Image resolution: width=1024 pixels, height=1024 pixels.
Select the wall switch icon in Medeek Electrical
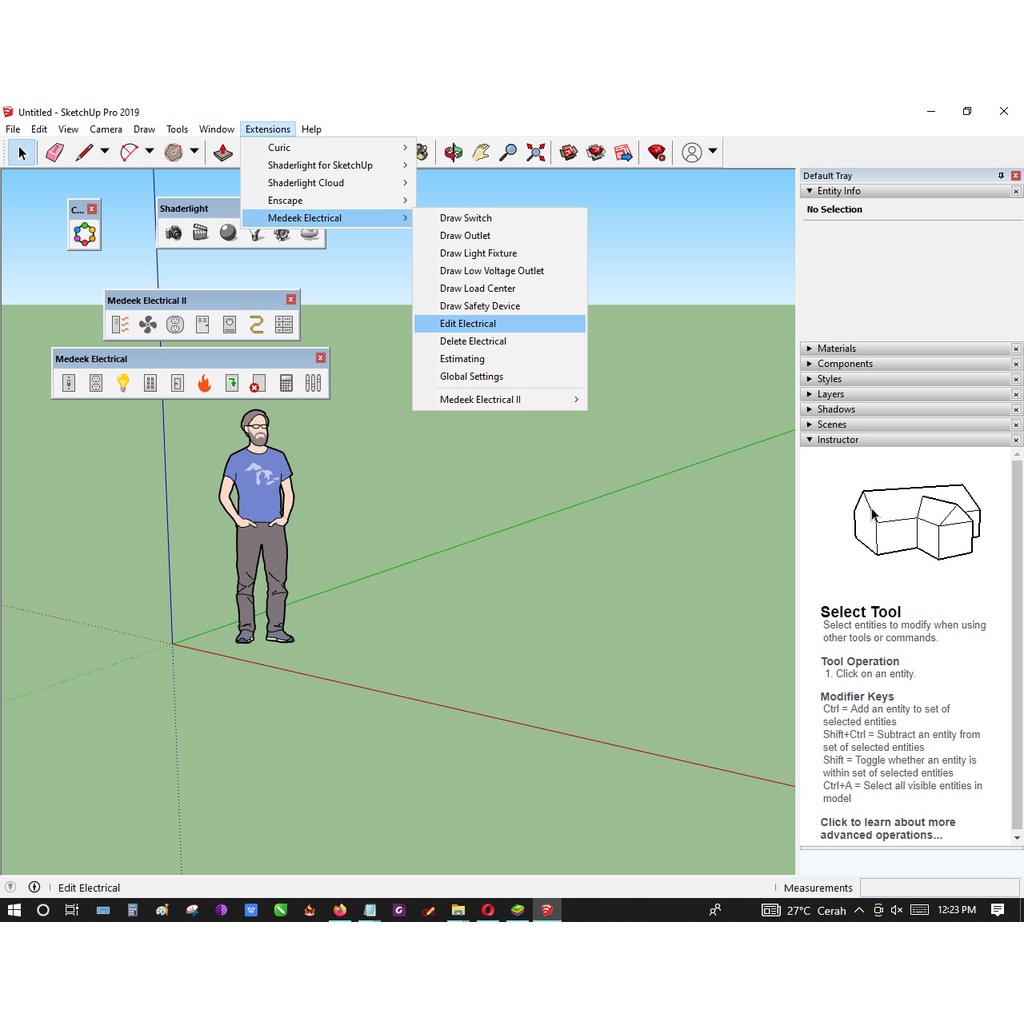click(x=68, y=383)
